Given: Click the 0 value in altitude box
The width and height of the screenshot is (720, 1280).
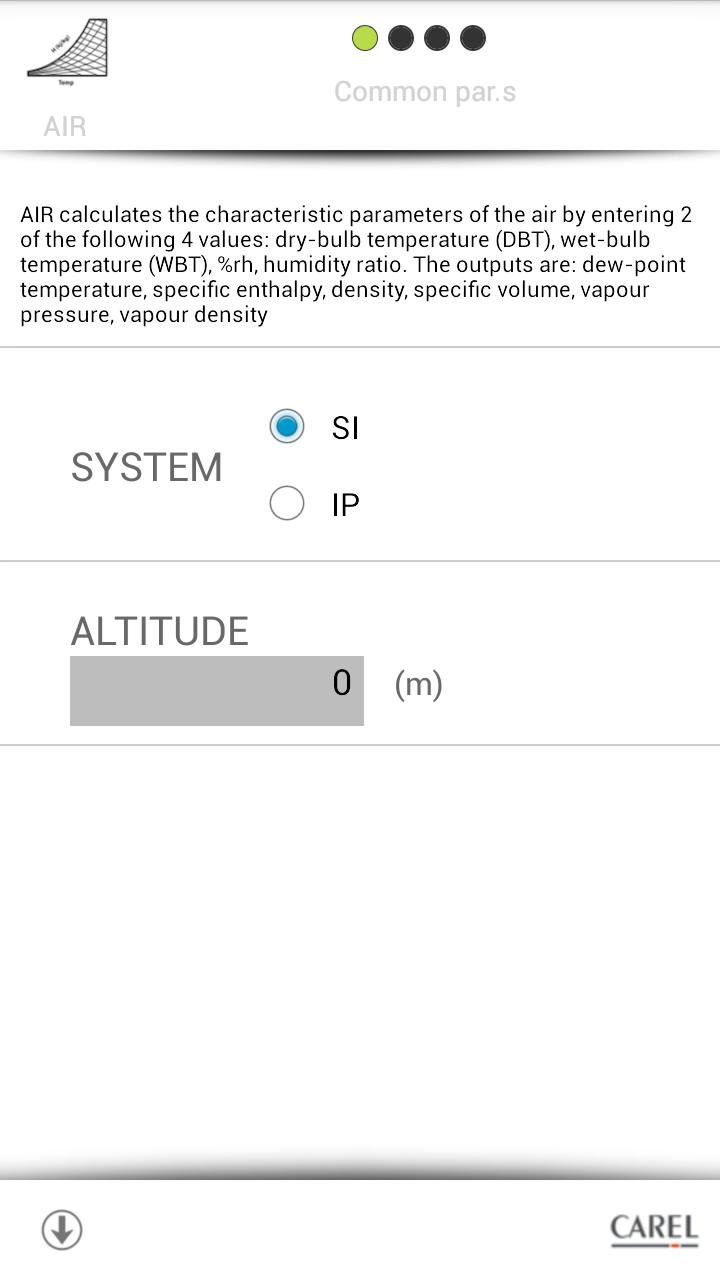Looking at the screenshot, I should click(x=342, y=683).
